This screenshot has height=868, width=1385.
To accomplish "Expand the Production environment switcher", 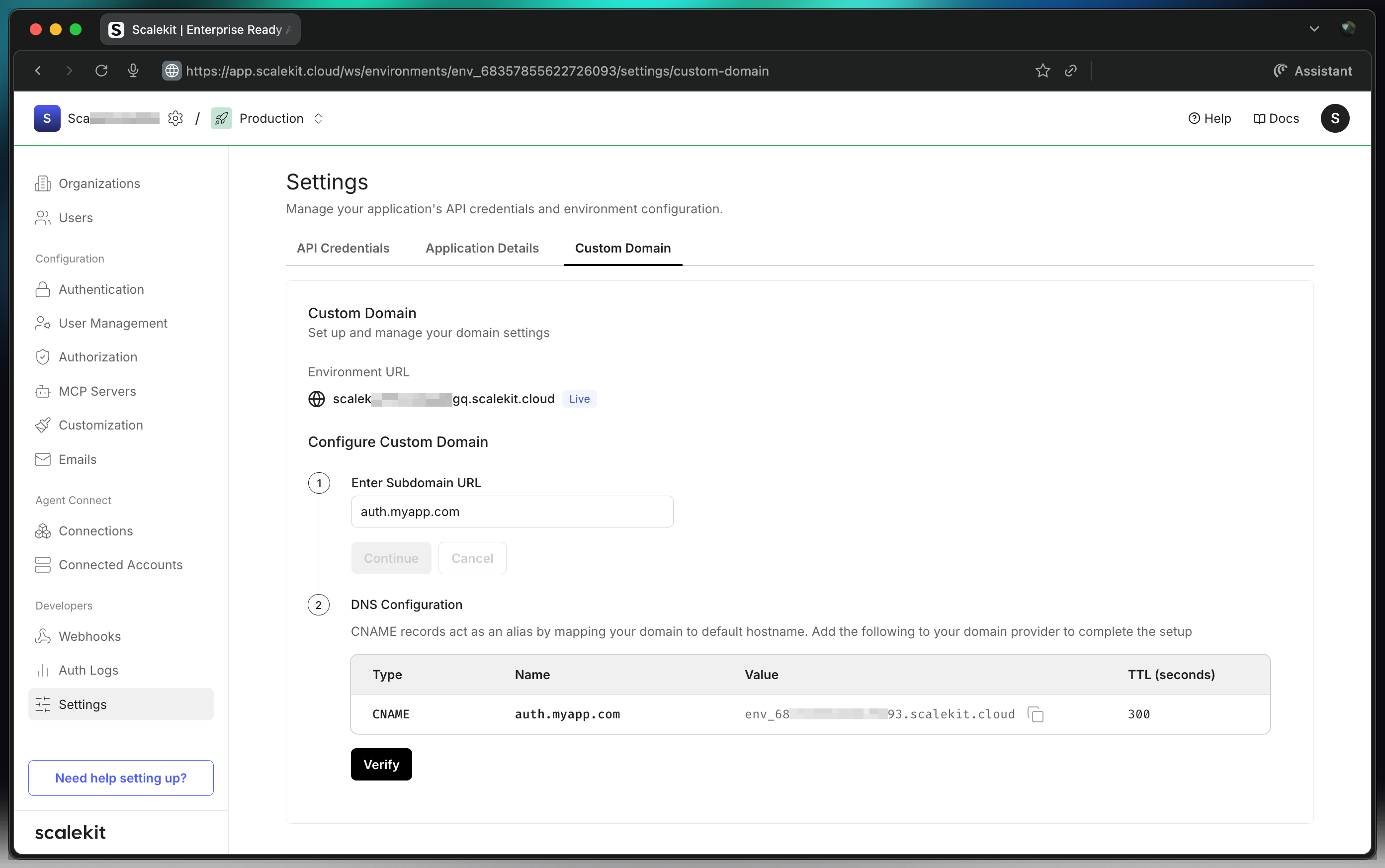I will click(318, 118).
